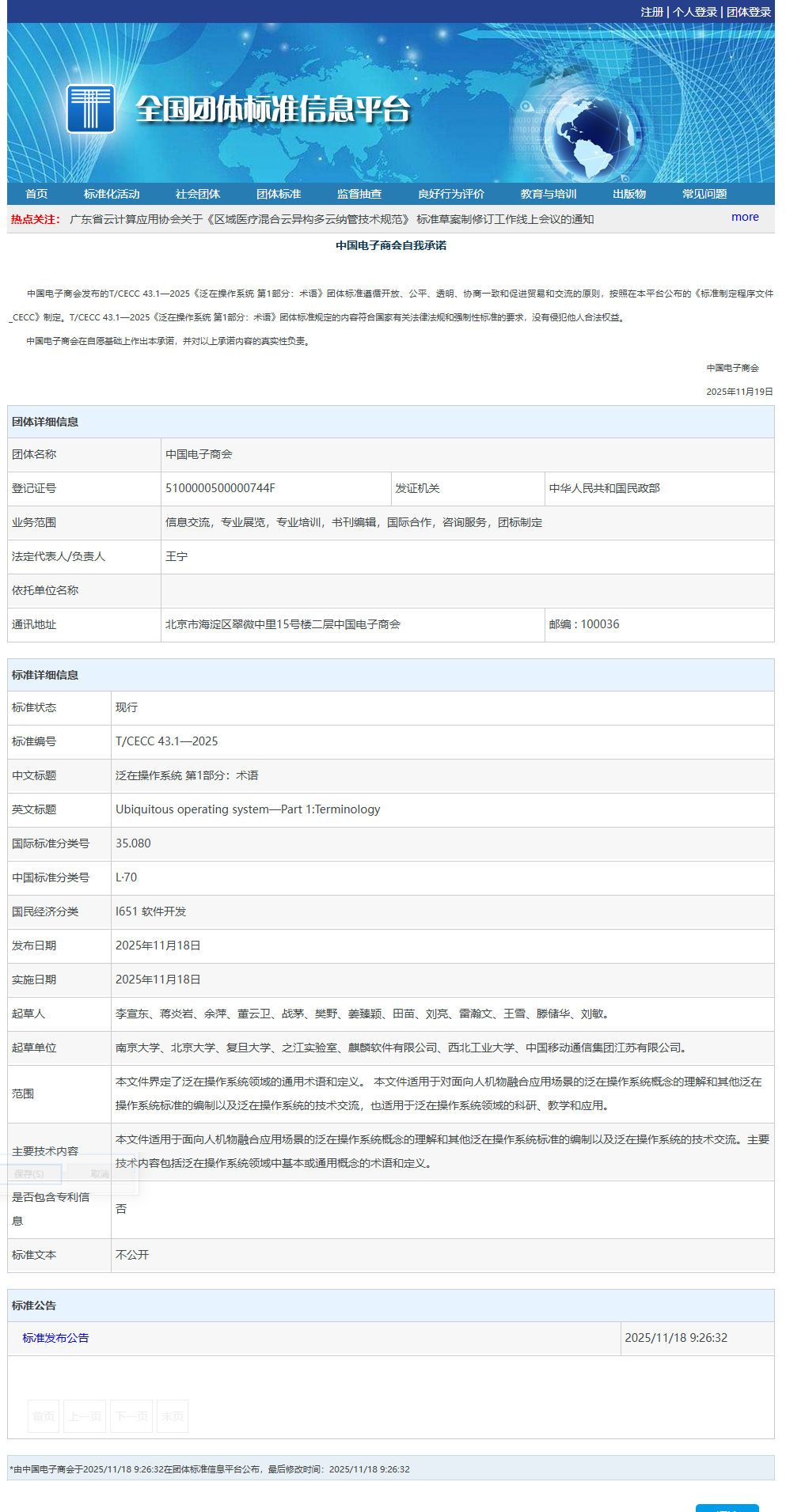The width and height of the screenshot is (786, 1512).
Task: Click the address 北京市海淀区翠微中里15号楼
Action: pos(283,624)
